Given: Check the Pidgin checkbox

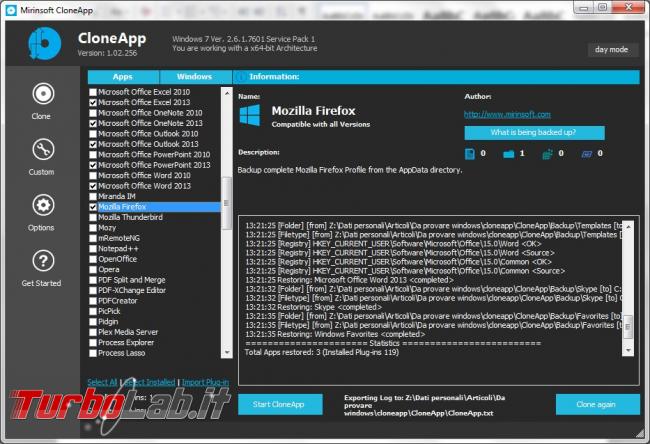Looking at the screenshot, I should [x=93, y=322].
